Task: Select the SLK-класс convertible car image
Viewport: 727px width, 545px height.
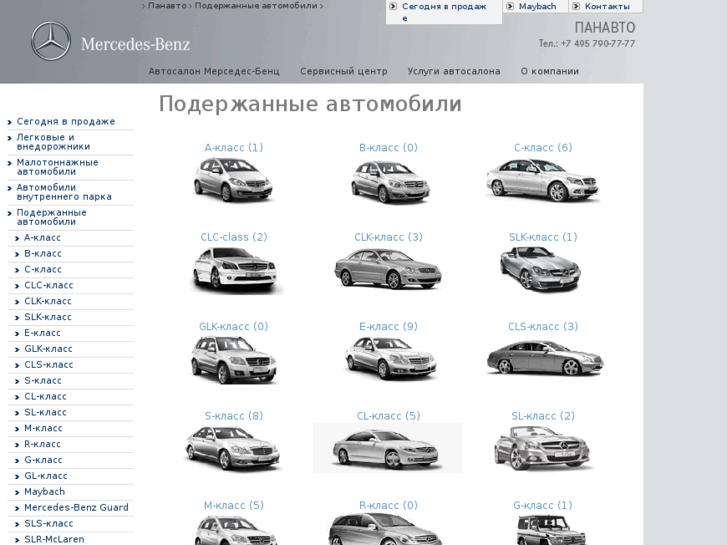Action: [541, 270]
